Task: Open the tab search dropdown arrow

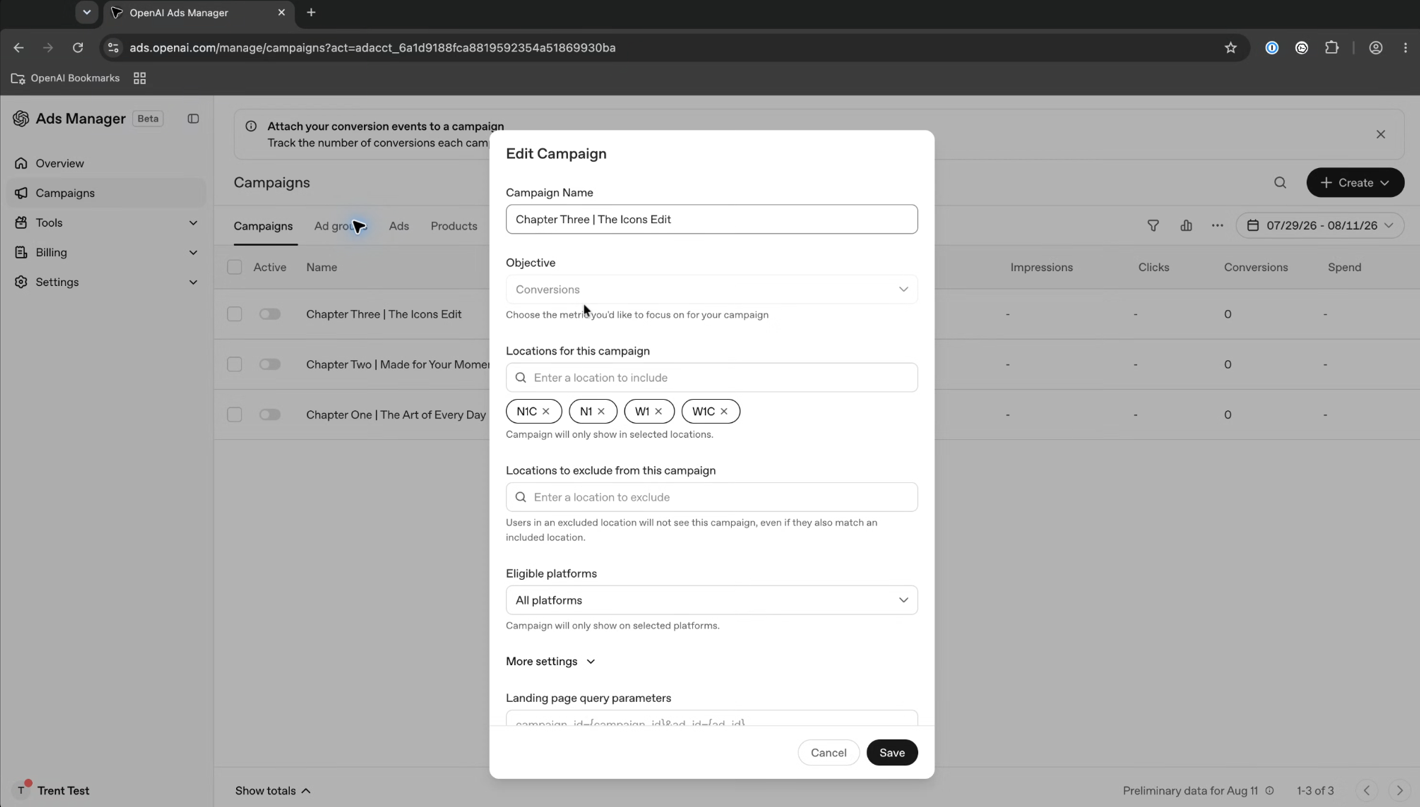Action: pos(87,13)
